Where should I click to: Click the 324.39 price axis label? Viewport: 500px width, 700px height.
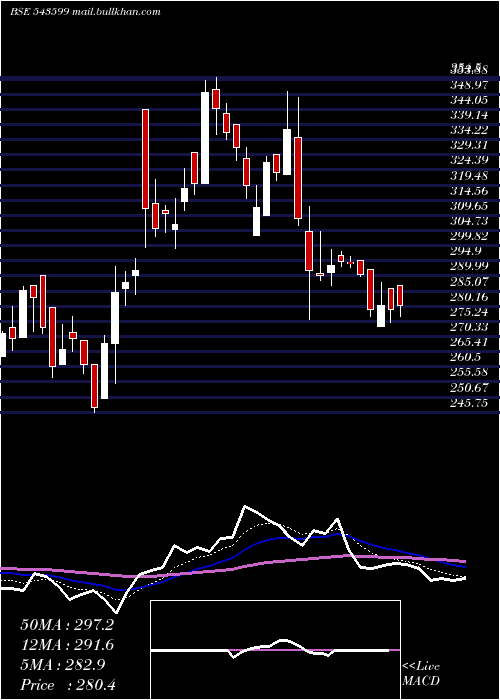(469, 160)
